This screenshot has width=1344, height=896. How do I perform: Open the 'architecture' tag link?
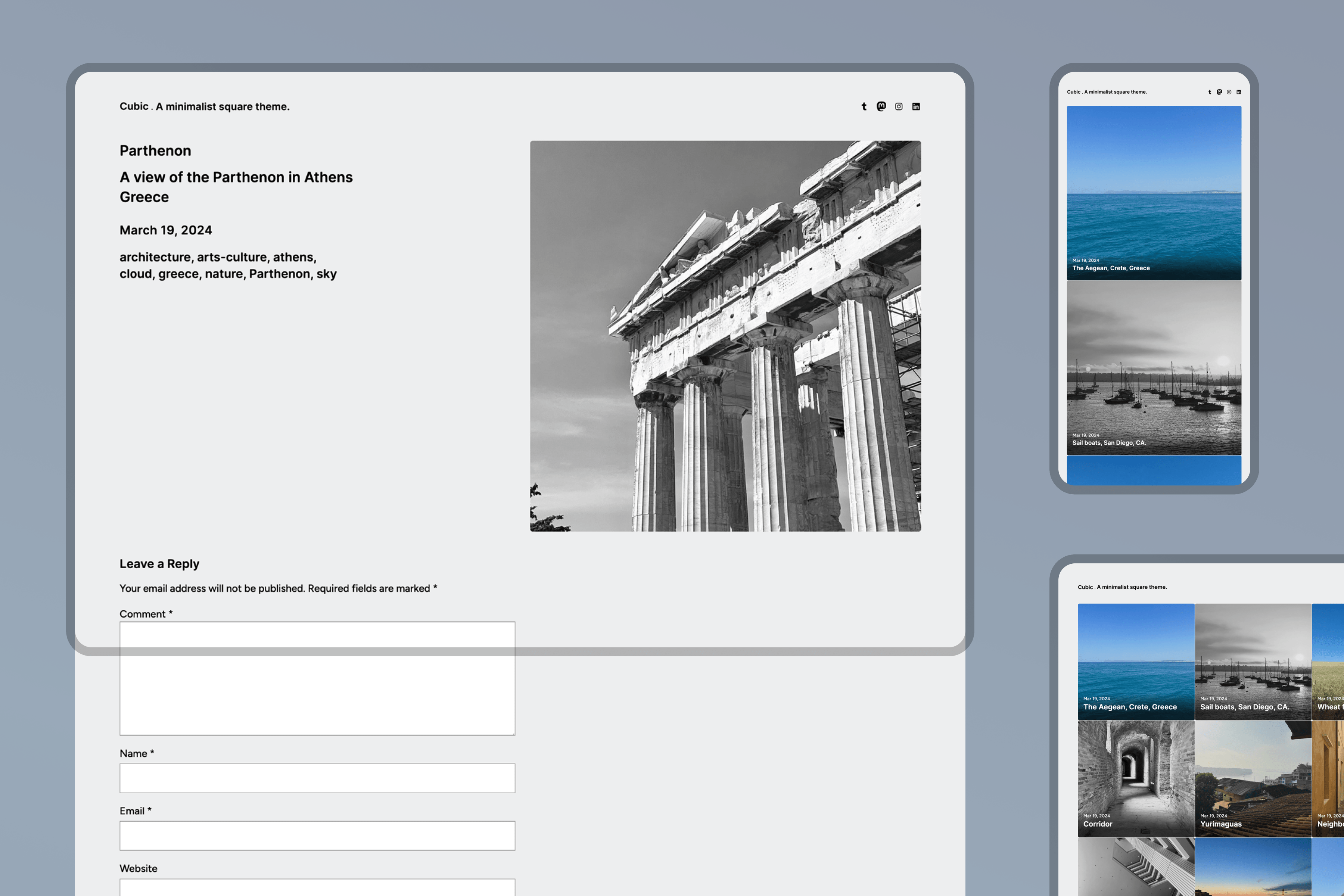pos(155,257)
